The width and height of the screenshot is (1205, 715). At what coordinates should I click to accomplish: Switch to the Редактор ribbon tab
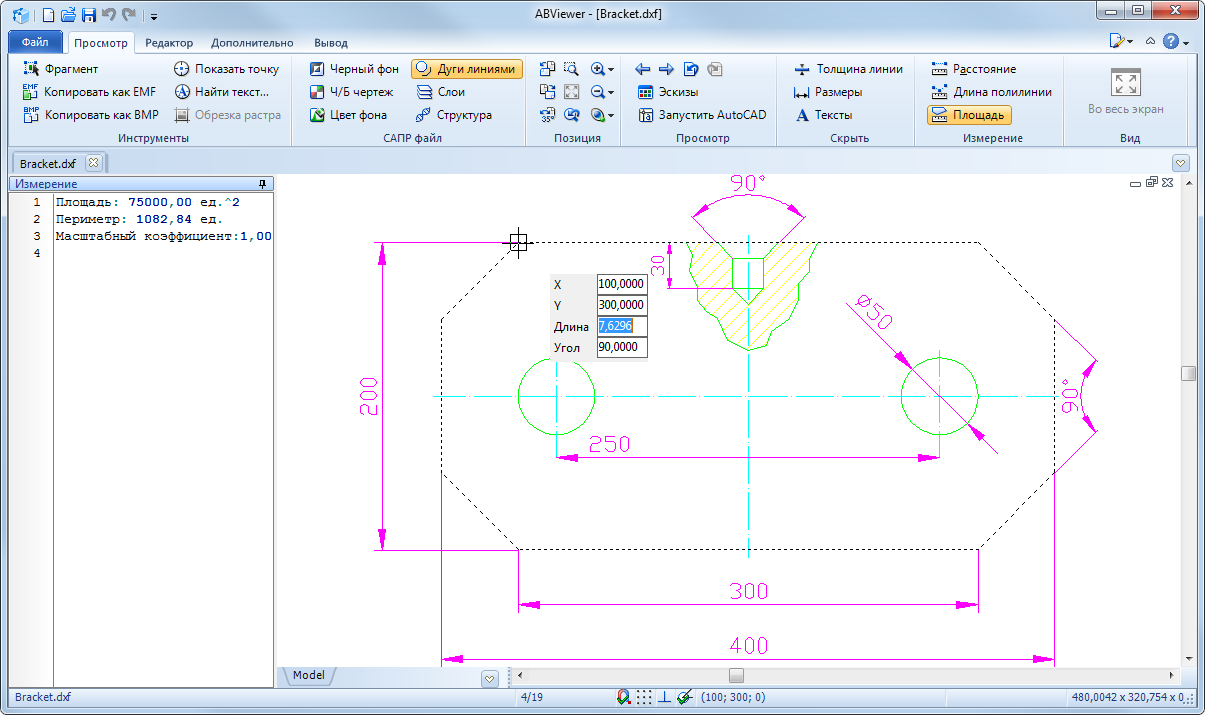(x=168, y=43)
